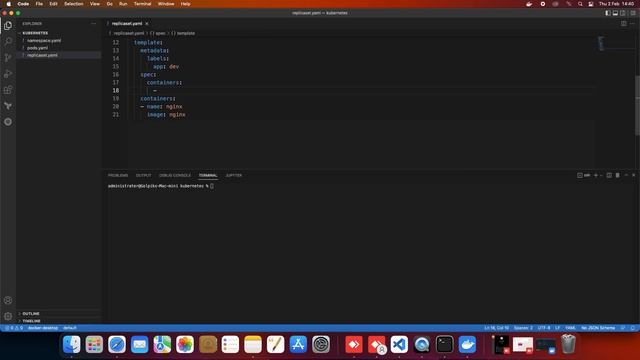Focus the terminal prompt input

click(212, 186)
